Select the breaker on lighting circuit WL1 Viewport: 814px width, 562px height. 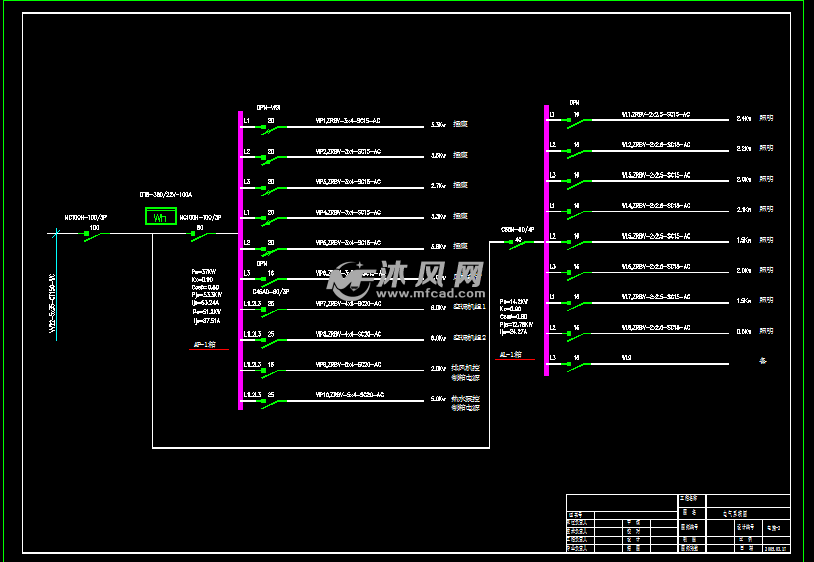click(579, 122)
